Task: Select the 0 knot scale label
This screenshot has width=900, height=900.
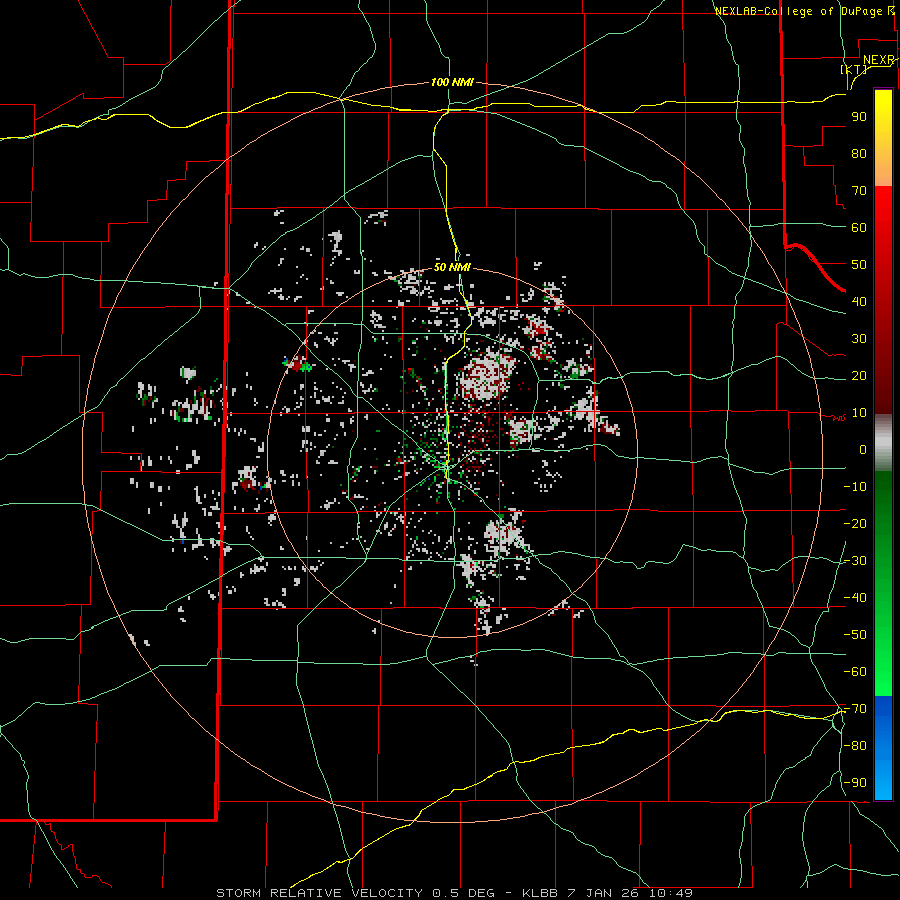Action: pyautogui.click(x=863, y=450)
